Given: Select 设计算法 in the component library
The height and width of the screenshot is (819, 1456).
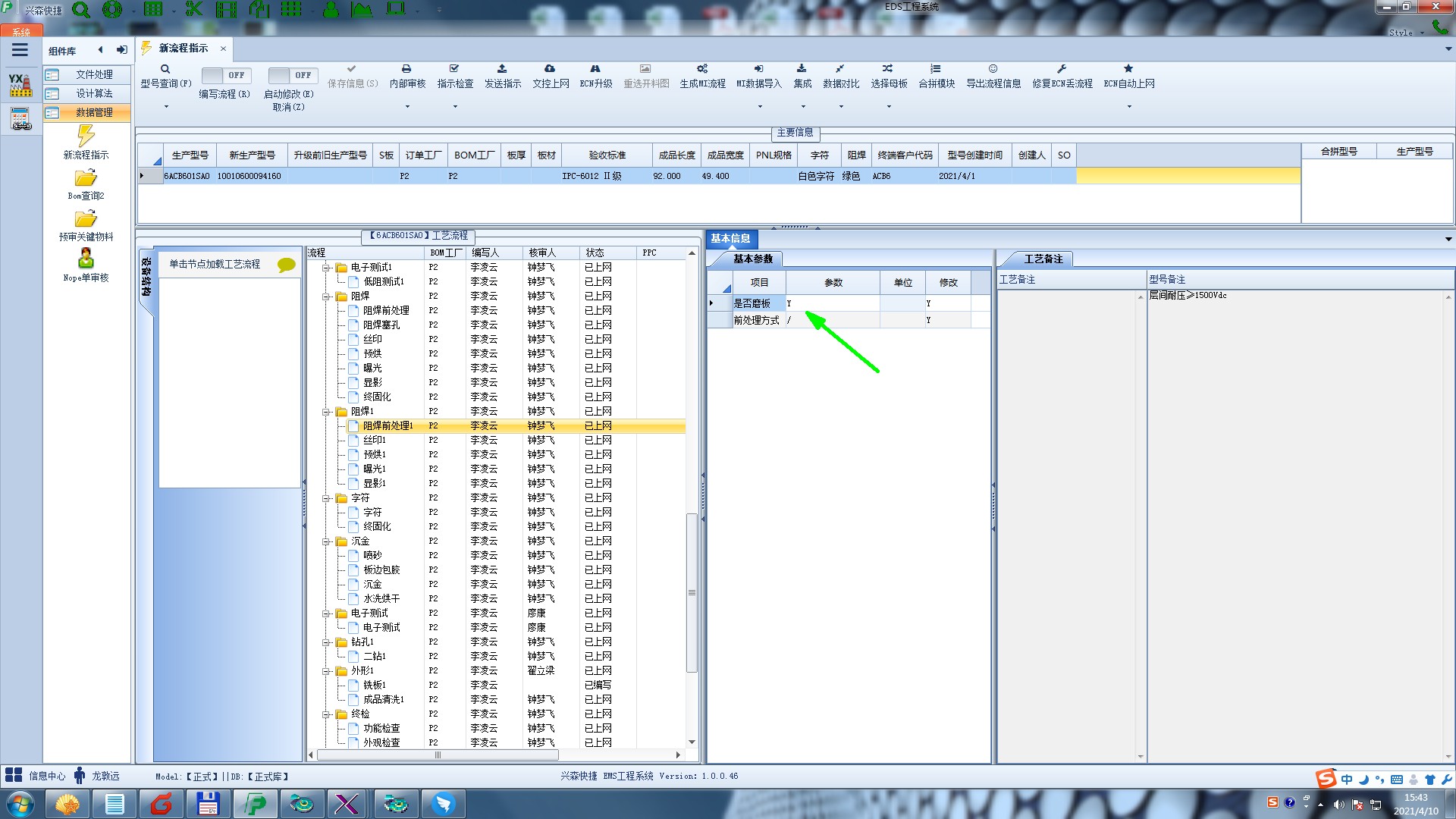Looking at the screenshot, I should (x=93, y=93).
